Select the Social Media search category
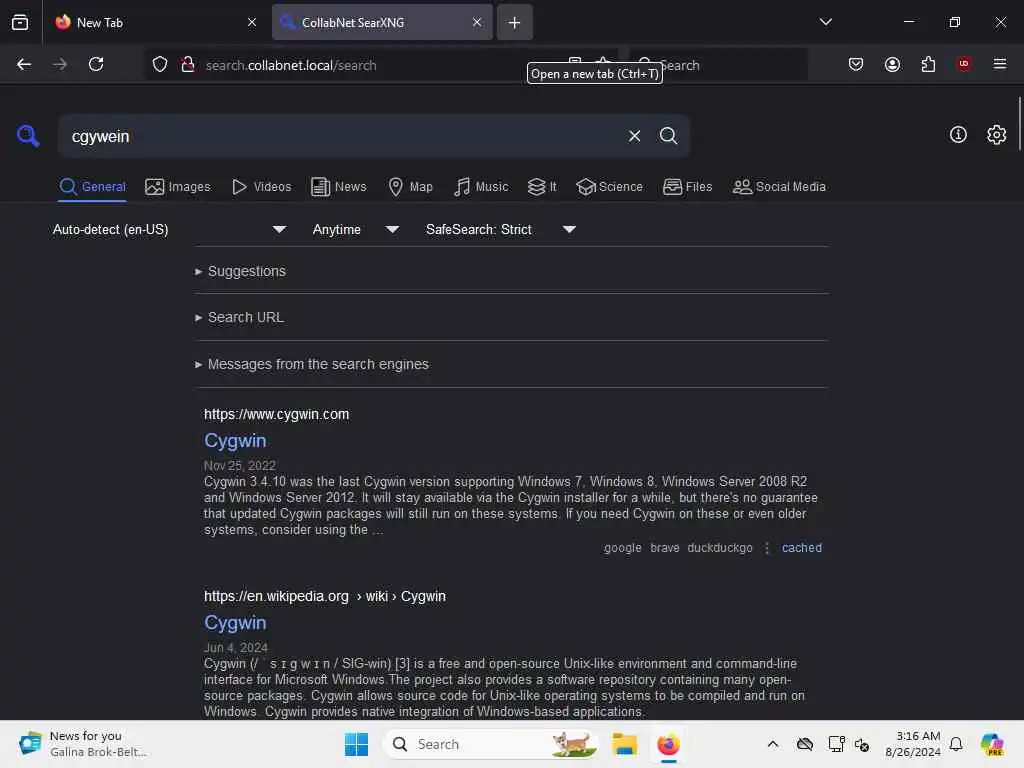This screenshot has width=1024, height=768. coord(779,187)
